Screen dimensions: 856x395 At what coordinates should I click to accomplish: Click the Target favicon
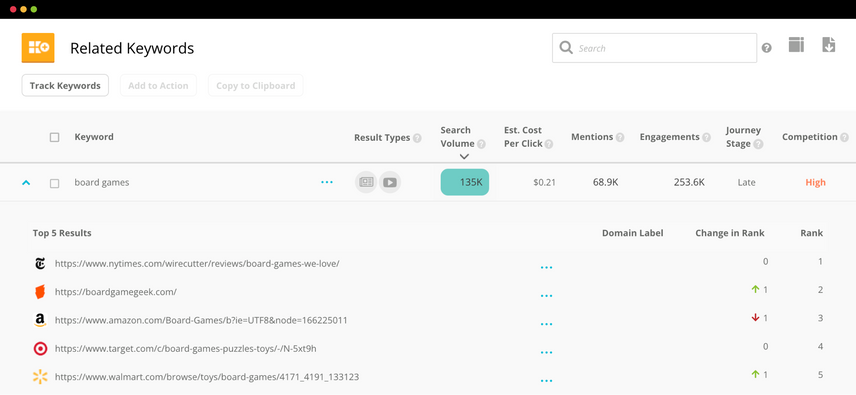point(40,349)
